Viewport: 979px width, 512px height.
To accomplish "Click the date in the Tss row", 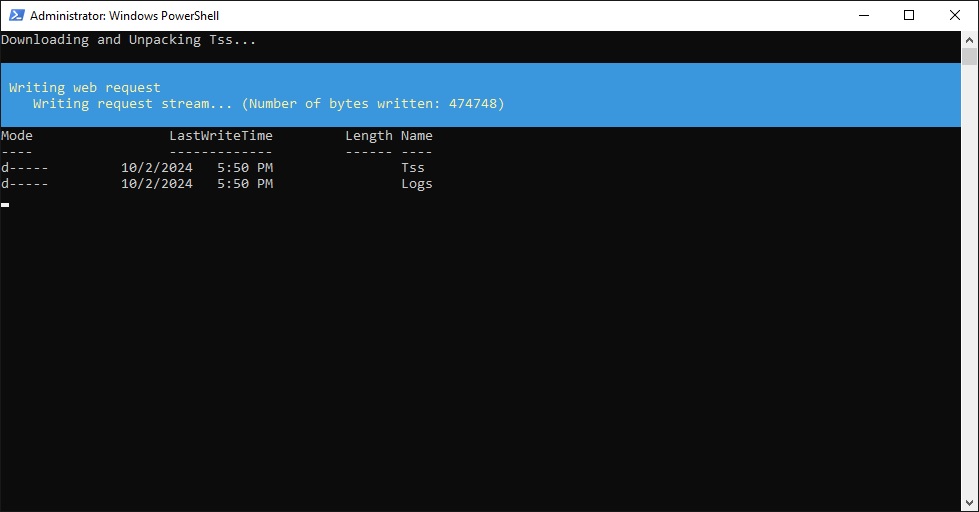I will [157, 167].
